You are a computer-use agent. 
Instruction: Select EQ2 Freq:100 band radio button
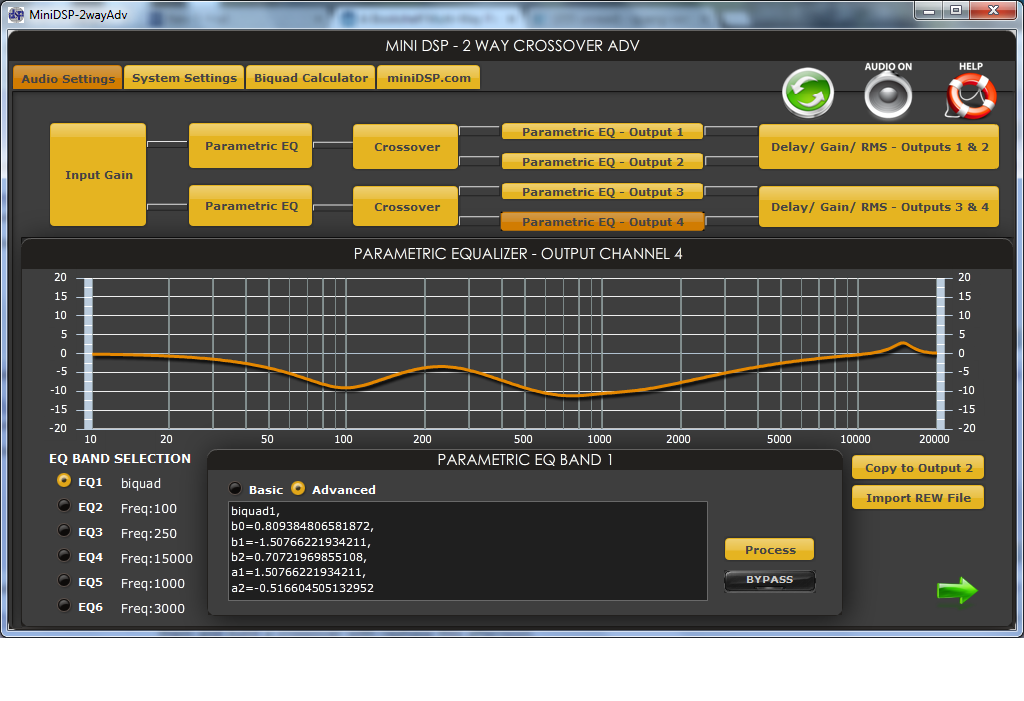click(x=64, y=506)
